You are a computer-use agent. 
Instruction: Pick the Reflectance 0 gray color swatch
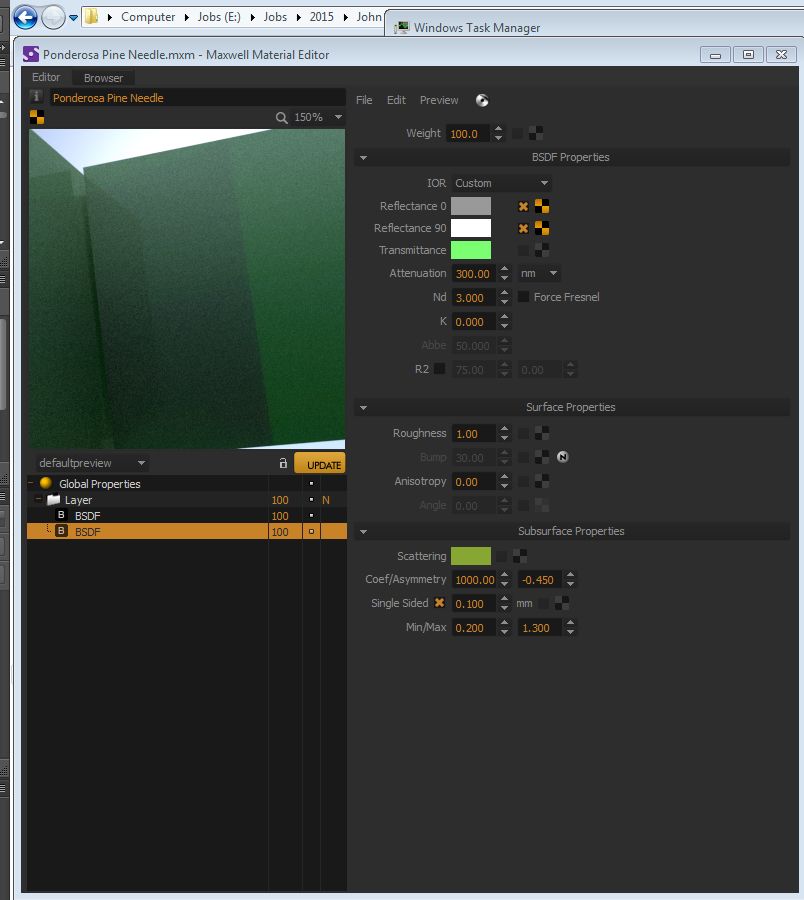pos(471,206)
